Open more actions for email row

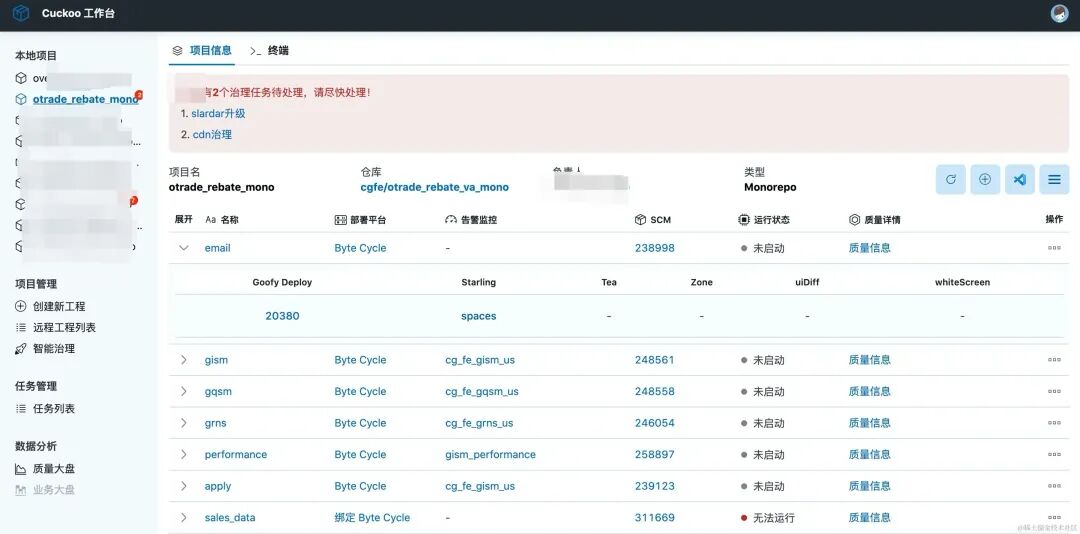click(1054, 248)
